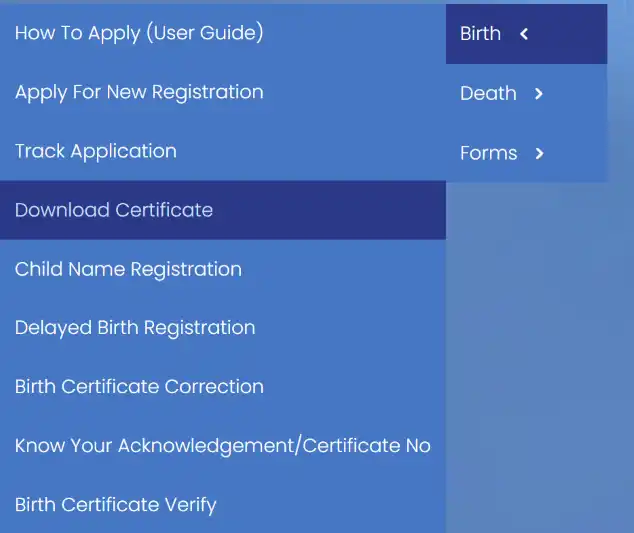Expand Death submenu chevron arrow
This screenshot has width=634, height=533.
point(539,94)
